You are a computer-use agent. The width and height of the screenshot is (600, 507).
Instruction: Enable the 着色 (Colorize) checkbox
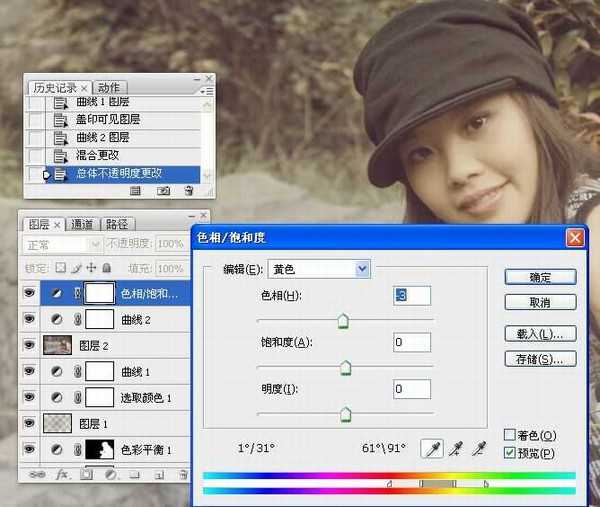[510, 435]
